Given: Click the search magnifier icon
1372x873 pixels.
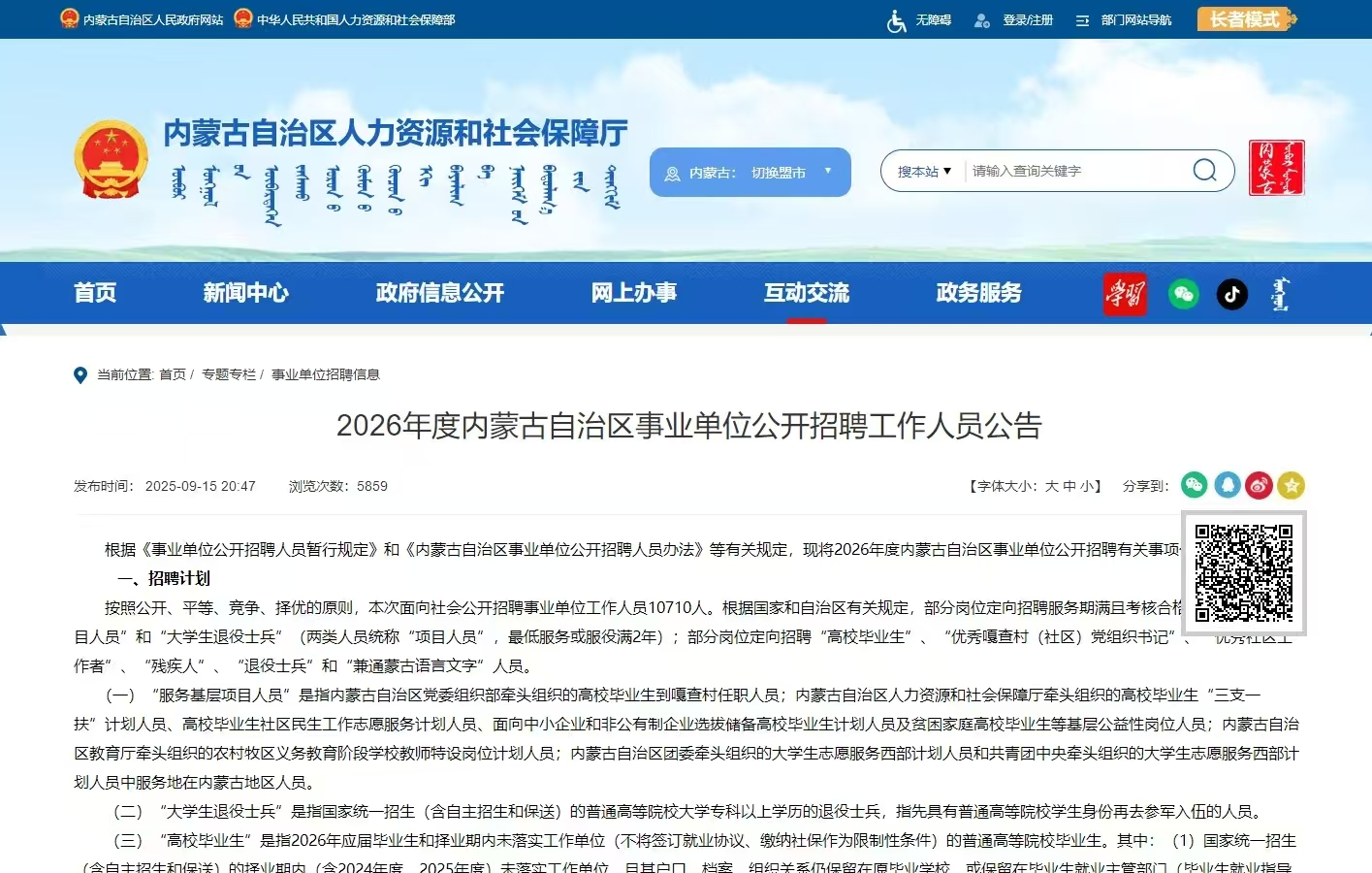Looking at the screenshot, I should (1204, 171).
